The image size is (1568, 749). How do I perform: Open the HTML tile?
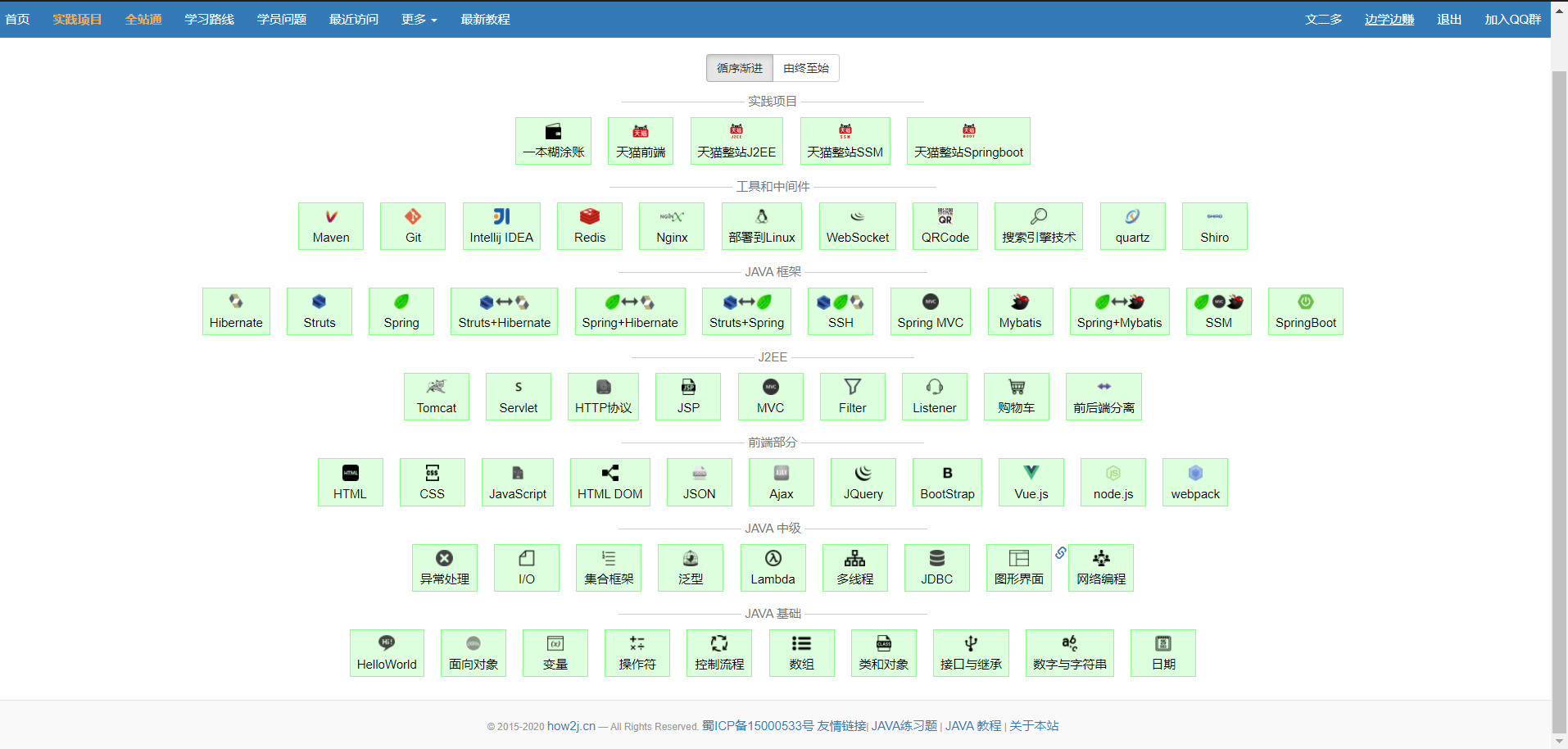351,482
